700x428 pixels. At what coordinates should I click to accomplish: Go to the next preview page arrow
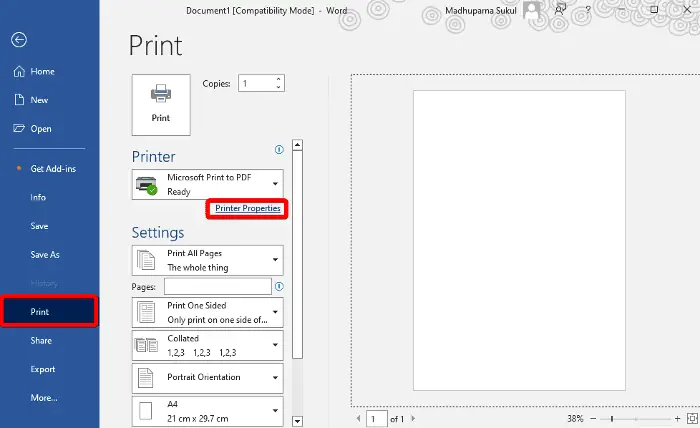(x=413, y=419)
